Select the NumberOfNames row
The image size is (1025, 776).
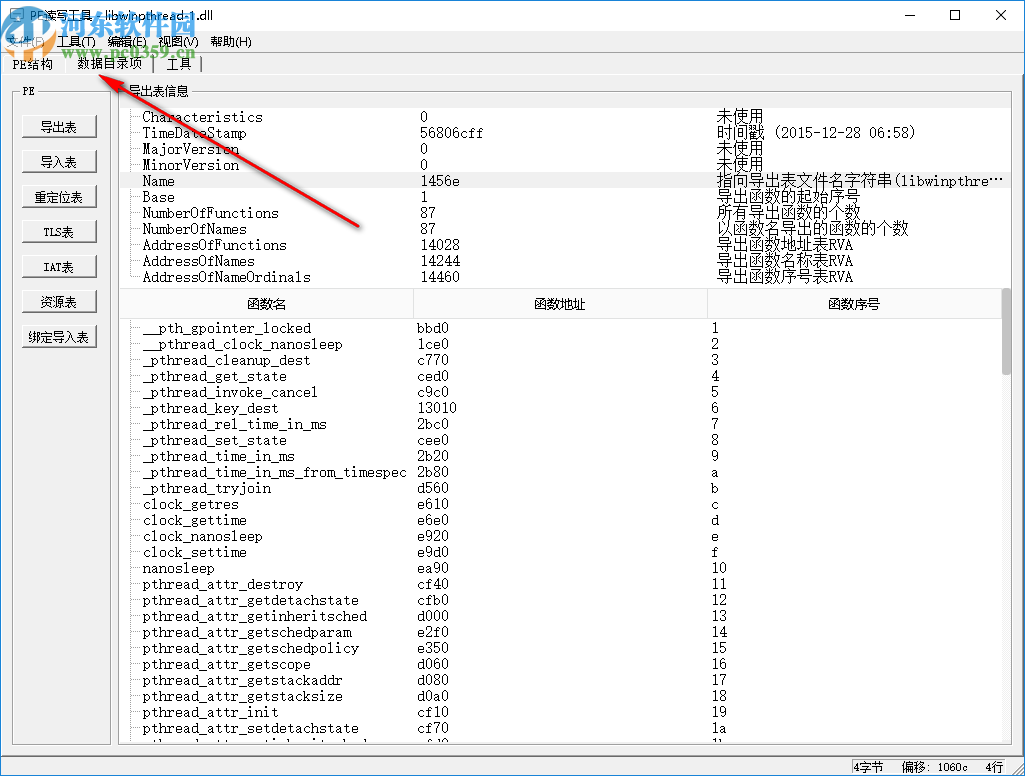point(565,229)
